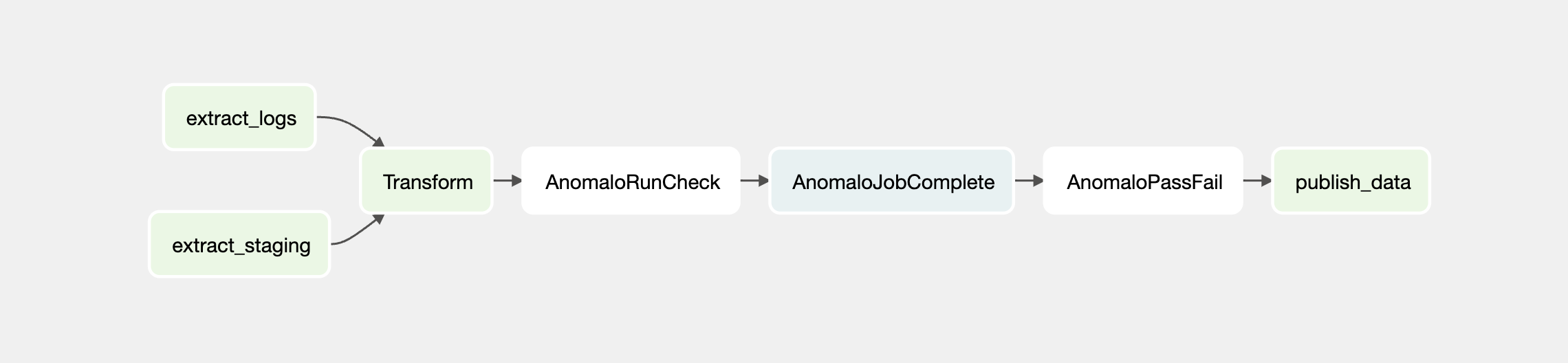
Task: Click arrow from AnomaloJobComplete to AnomaloPassFail
Action: (1029, 181)
